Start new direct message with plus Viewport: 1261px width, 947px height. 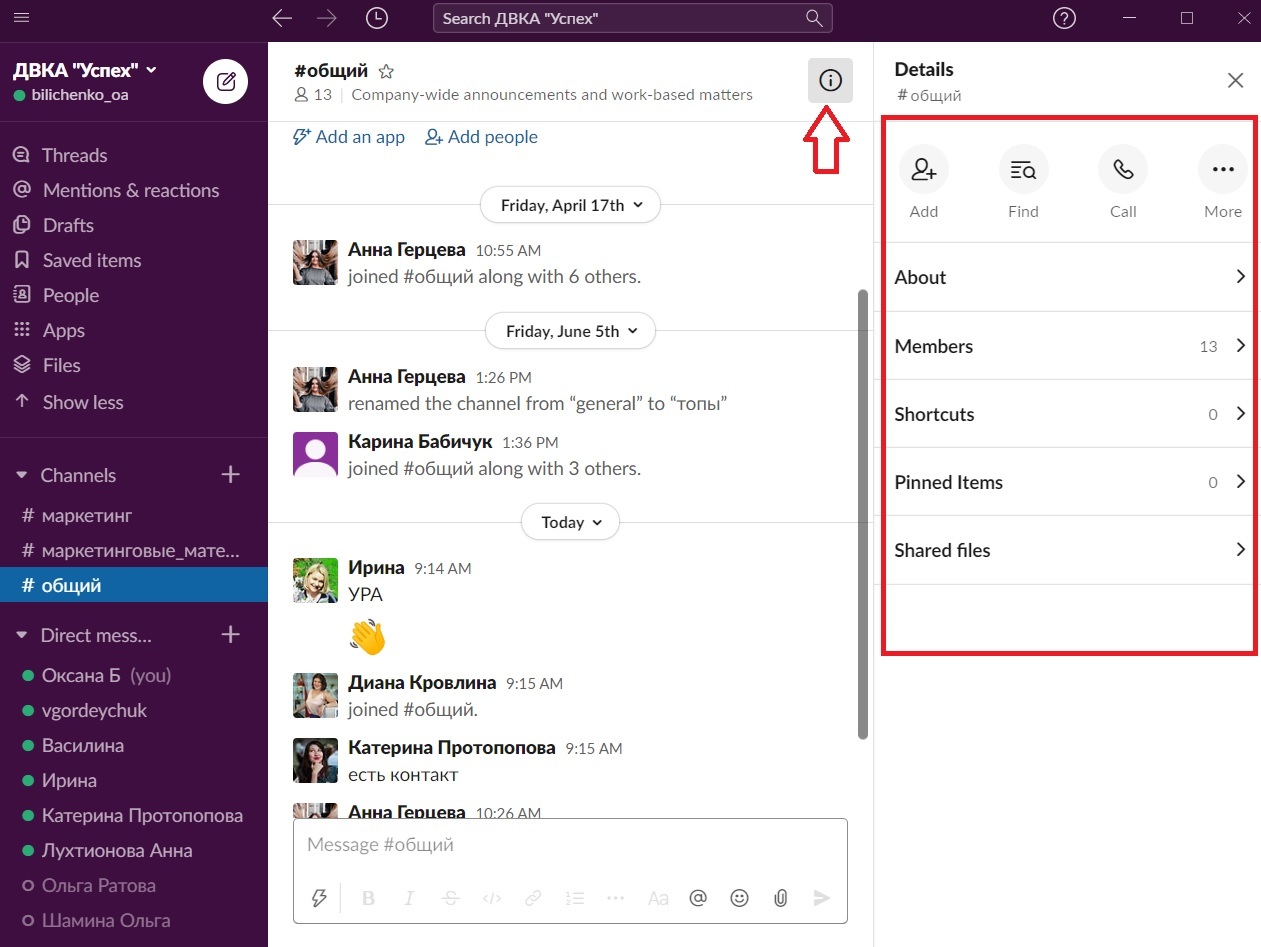(231, 635)
